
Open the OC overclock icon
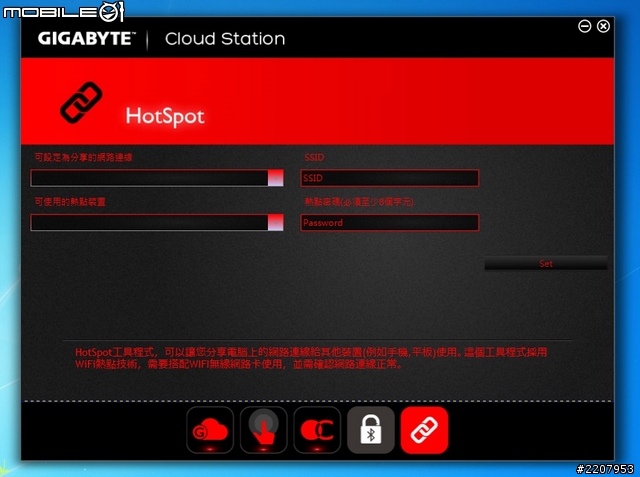[x=317, y=430]
